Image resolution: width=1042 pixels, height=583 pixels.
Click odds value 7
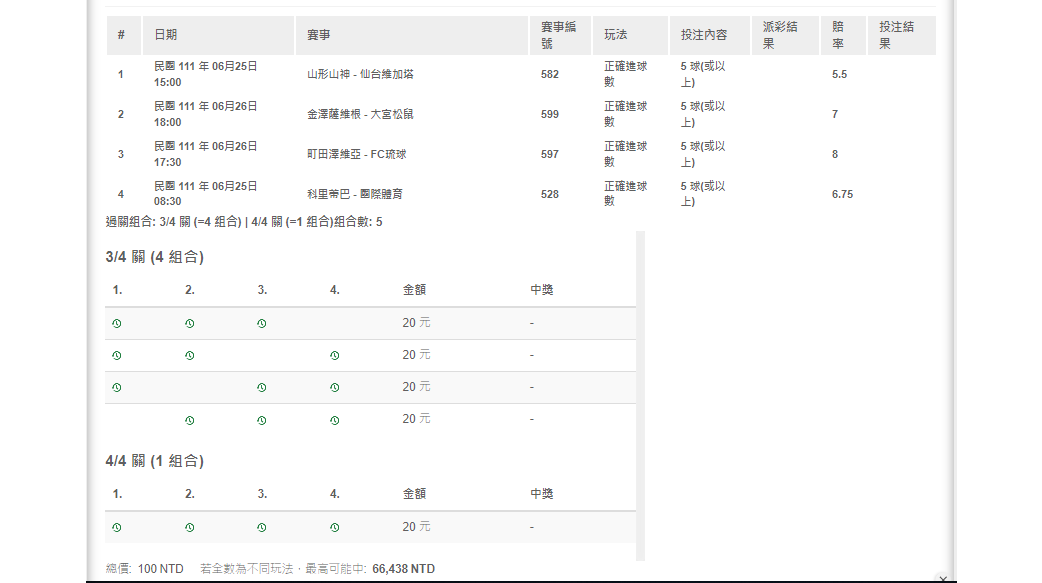835,114
